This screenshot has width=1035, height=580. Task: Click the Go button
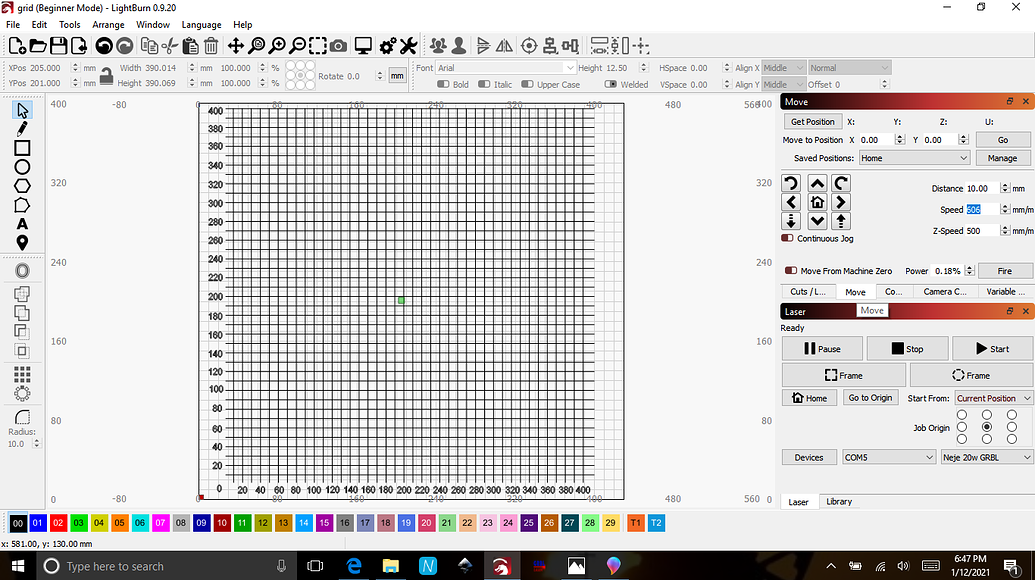[1003, 140]
